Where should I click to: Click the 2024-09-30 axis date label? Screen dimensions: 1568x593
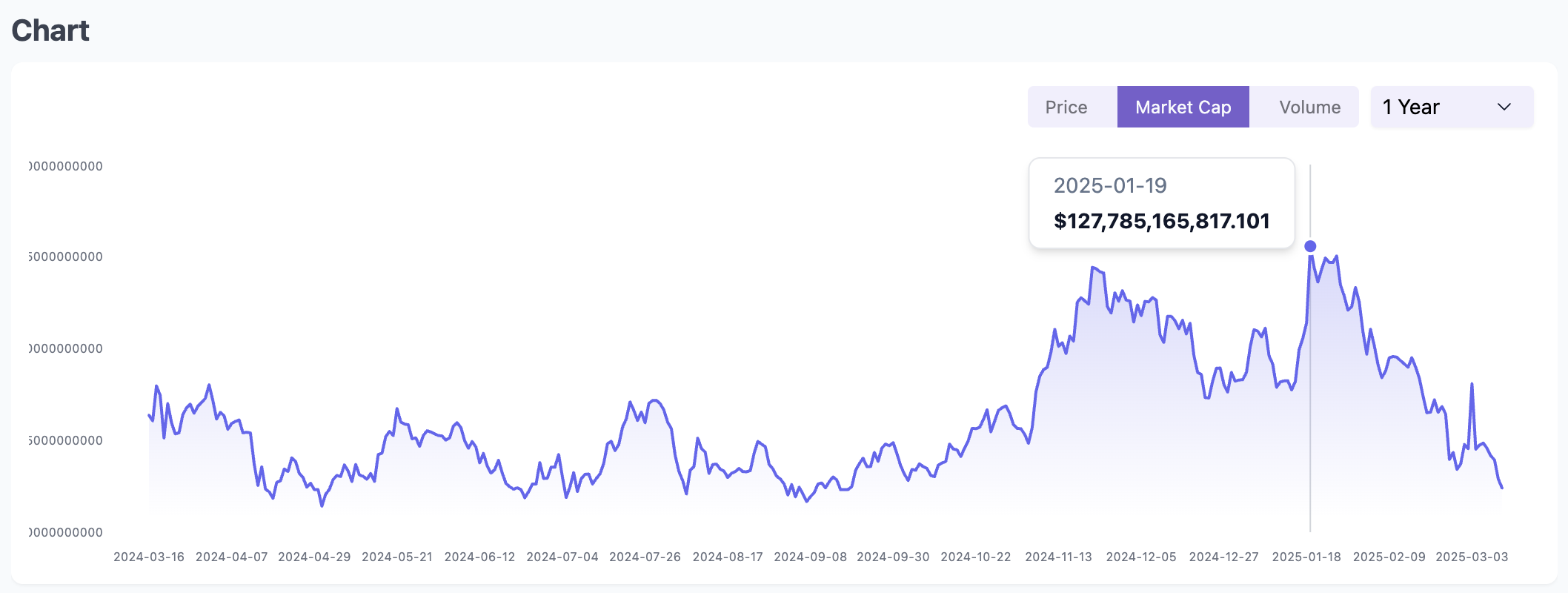893,557
